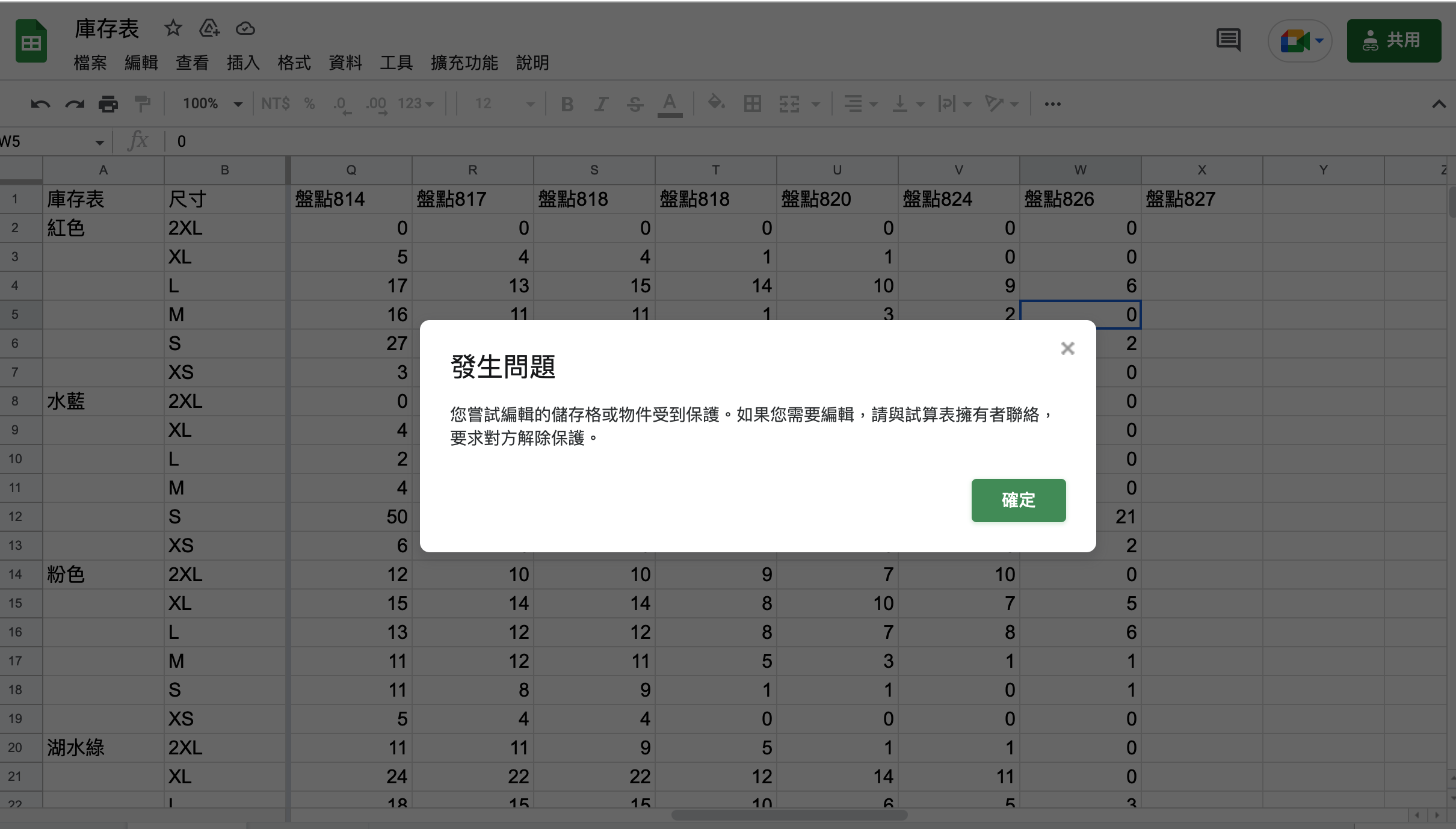Select the Paint format tool
The image size is (1456, 829).
tap(143, 103)
